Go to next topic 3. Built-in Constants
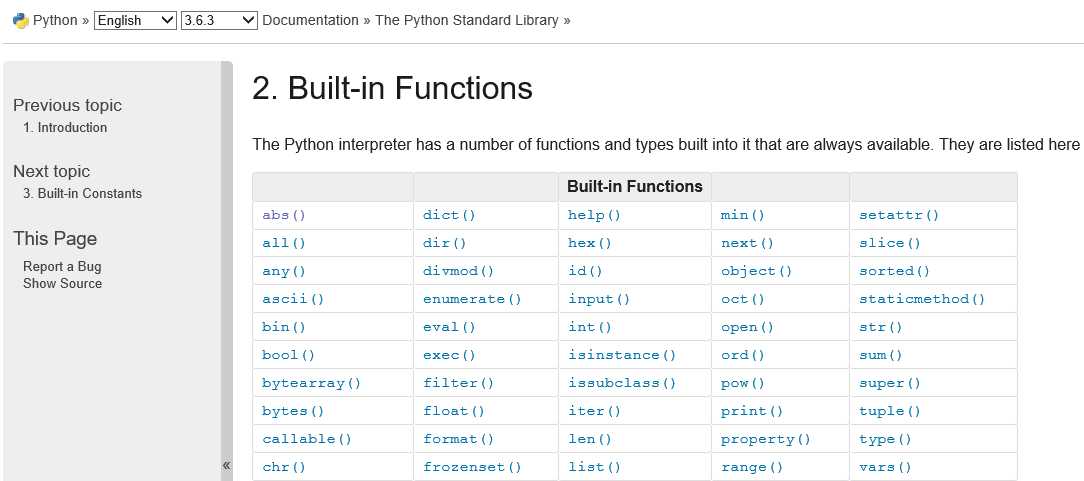Image resolution: width=1084 pixels, height=481 pixels. coord(82,194)
